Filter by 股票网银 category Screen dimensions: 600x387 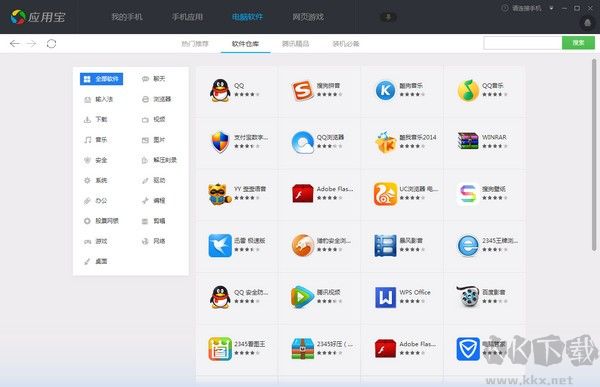pyautogui.click(x=101, y=221)
